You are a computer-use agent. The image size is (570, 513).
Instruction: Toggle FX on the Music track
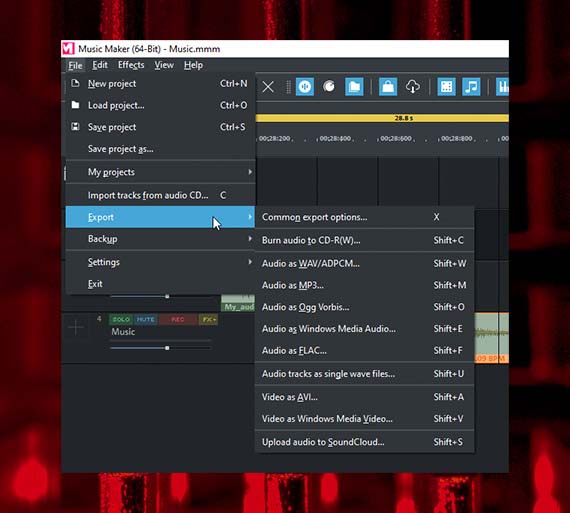click(x=209, y=319)
